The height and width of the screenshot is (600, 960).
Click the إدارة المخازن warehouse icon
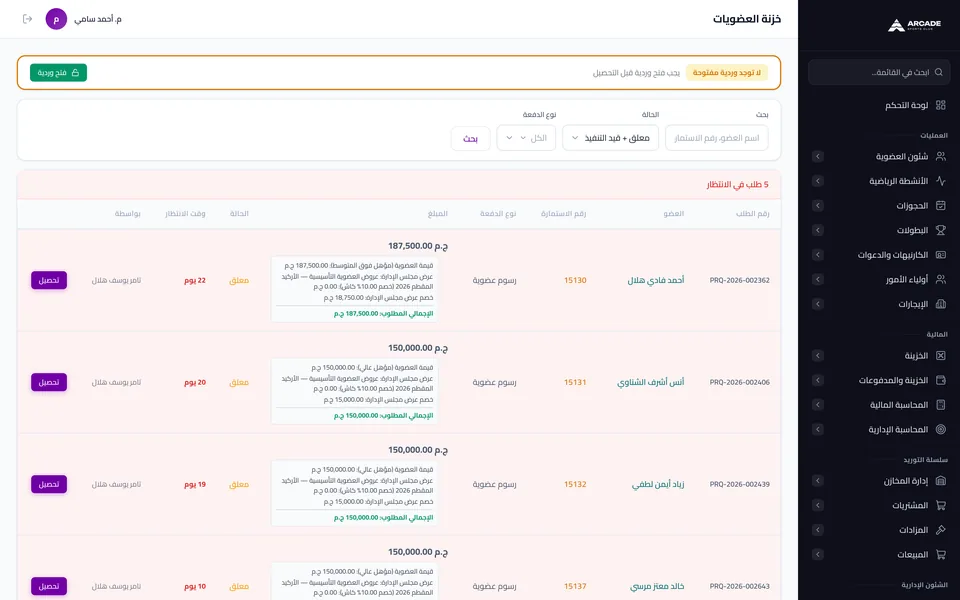click(x=941, y=481)
